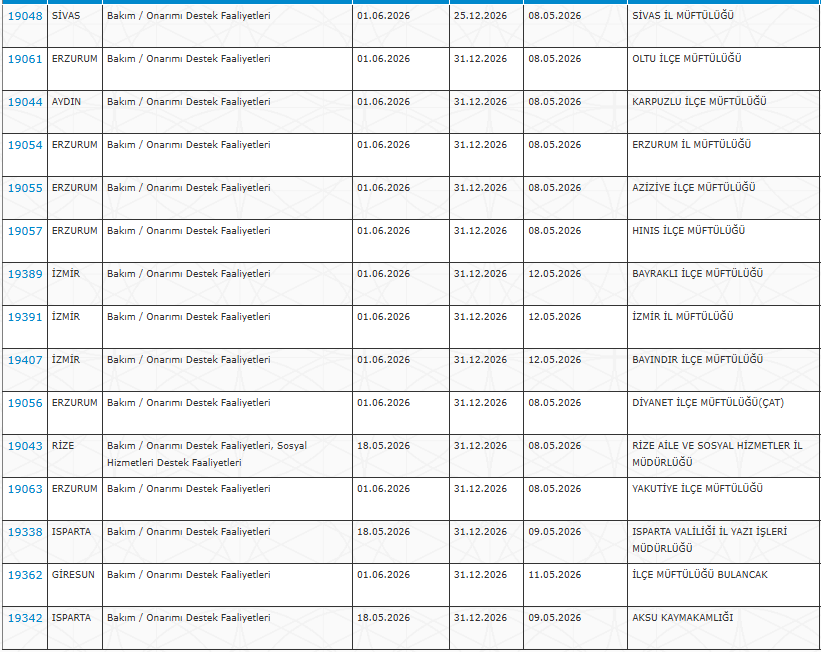Click BAYINDIR İLÇE MÜFTÜLÜĞÜ text
The height and width of the screenshot is (652, 821).
coord(697,360)
